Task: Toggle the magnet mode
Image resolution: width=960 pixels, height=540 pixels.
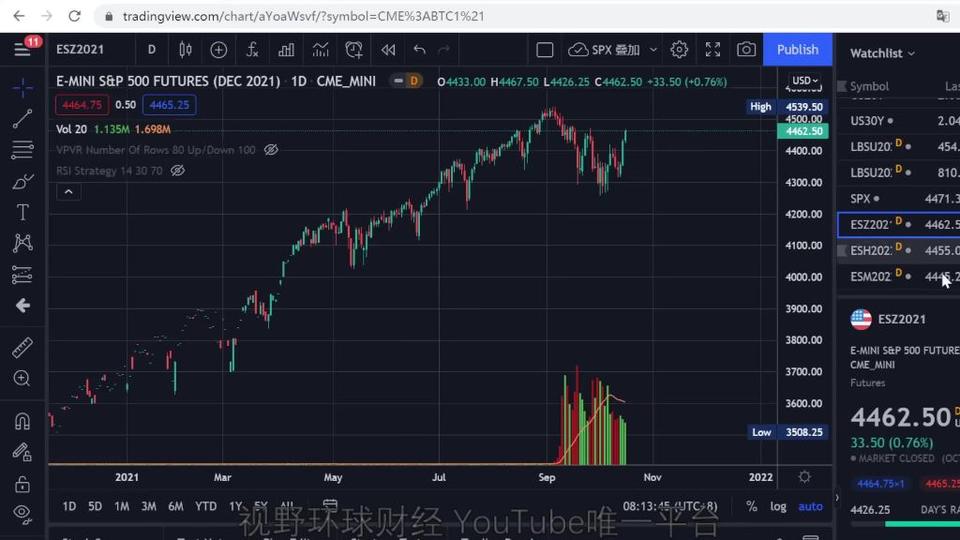Action: coord(23,421)
